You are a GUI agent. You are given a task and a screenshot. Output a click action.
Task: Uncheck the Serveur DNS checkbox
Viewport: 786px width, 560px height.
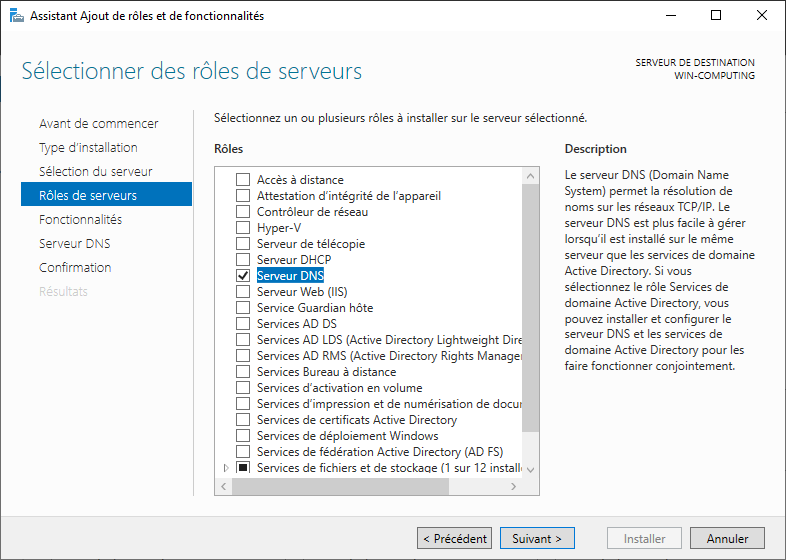coord(242,275)
